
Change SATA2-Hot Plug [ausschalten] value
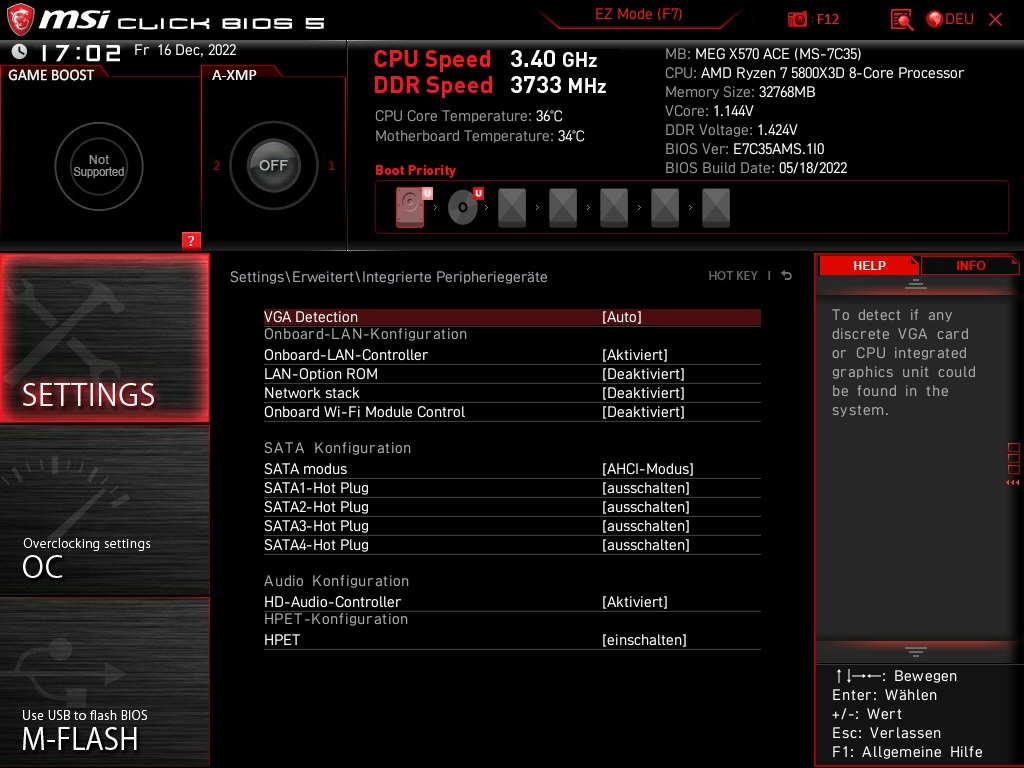tap(646, 507)
